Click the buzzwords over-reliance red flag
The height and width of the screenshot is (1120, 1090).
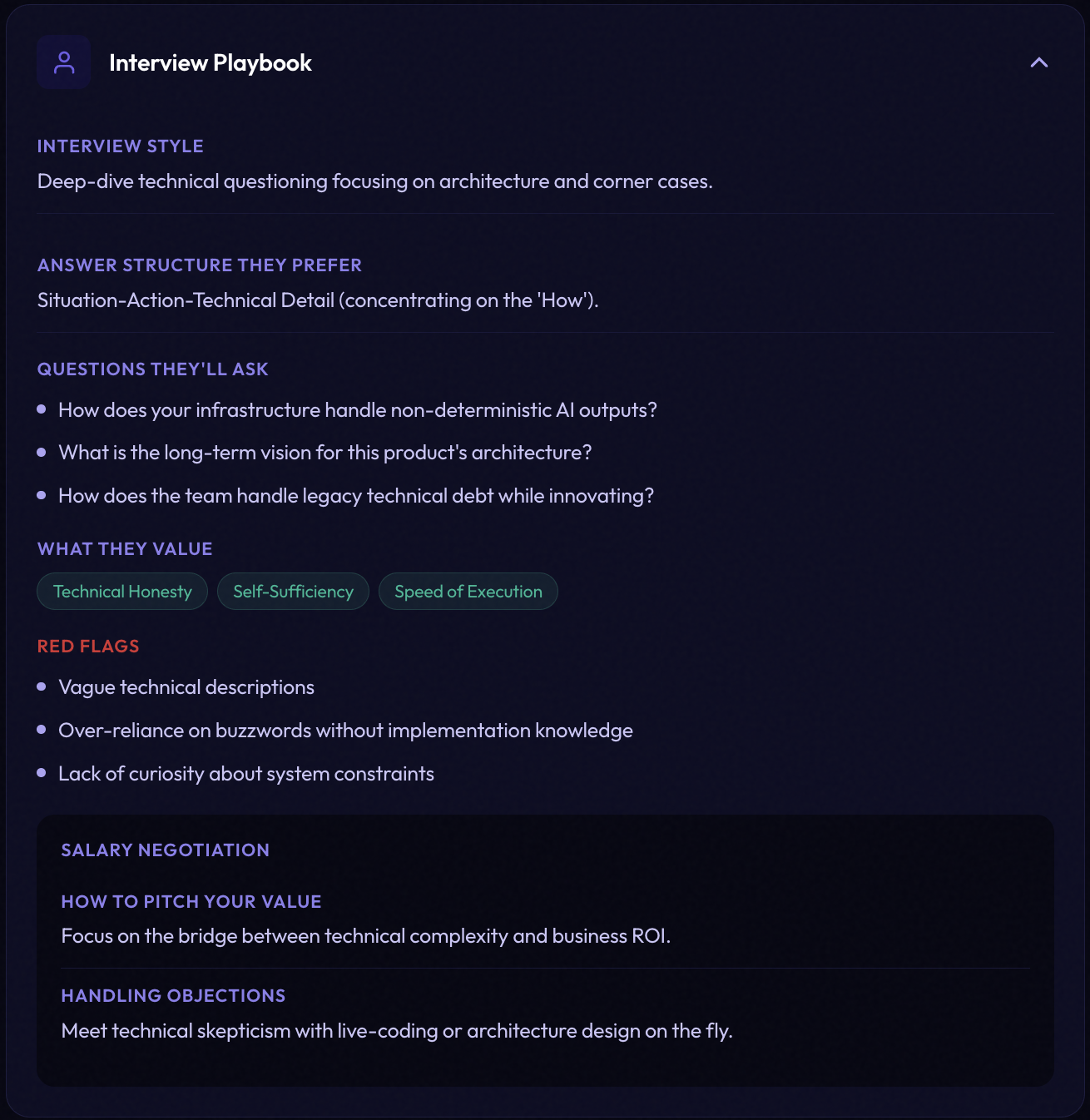point(345,731)
